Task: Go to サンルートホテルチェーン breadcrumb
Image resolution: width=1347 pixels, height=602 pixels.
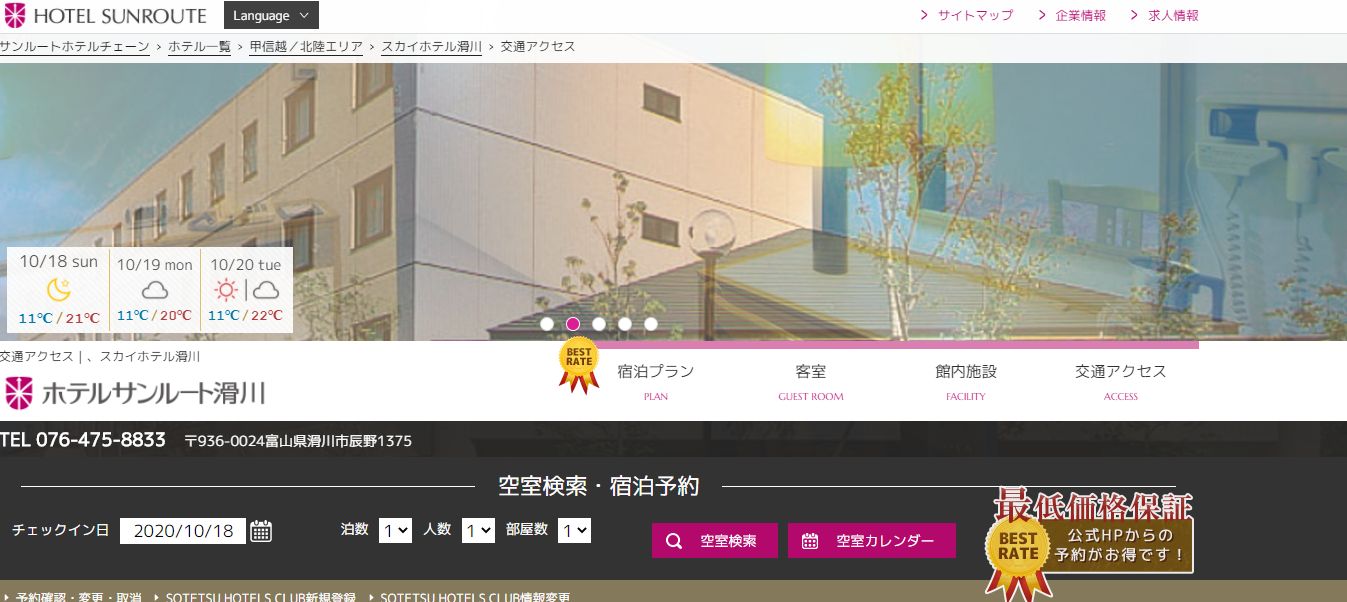Action: (75, 47)
